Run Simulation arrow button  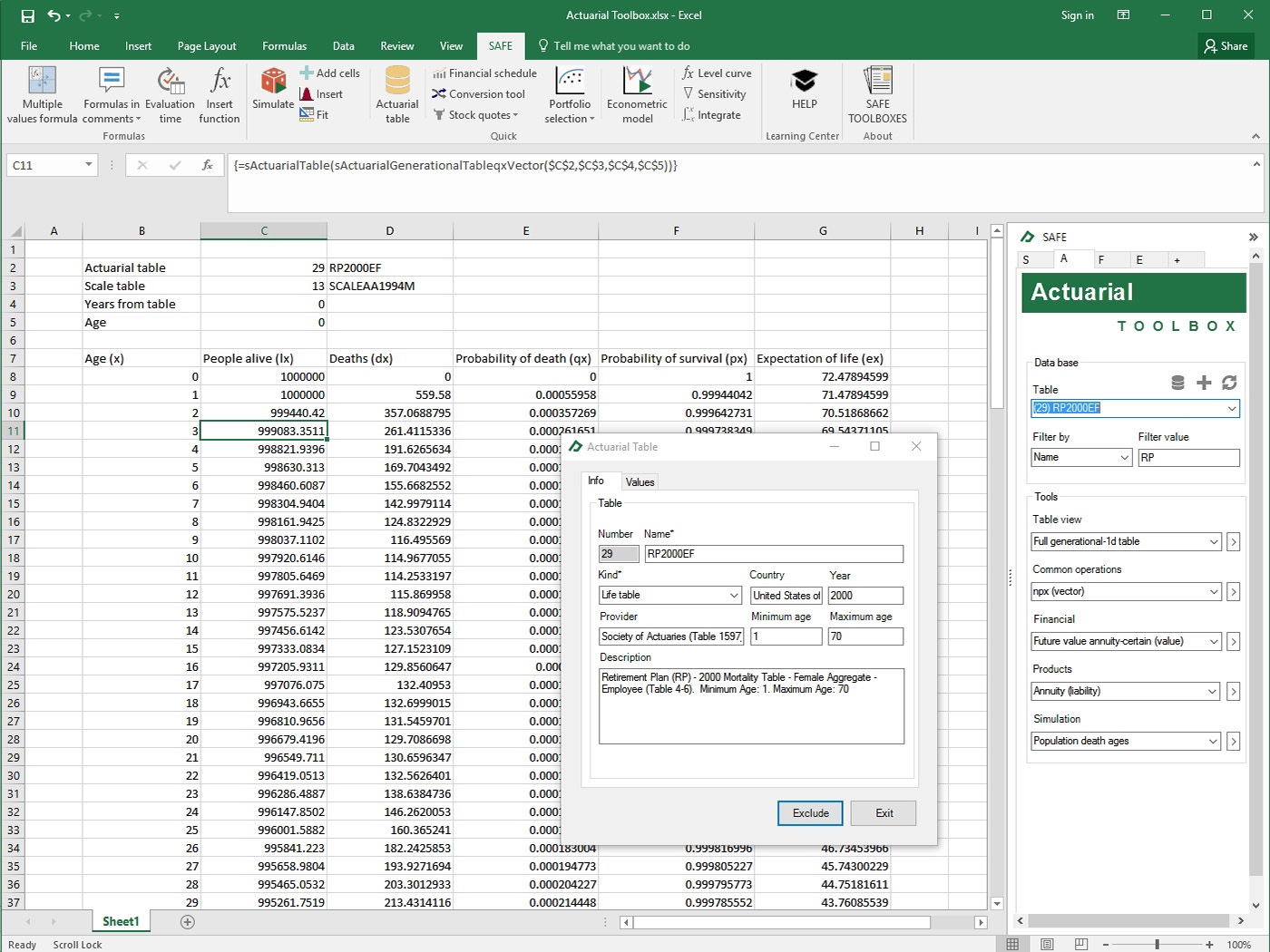click(x=1233, y=742)
